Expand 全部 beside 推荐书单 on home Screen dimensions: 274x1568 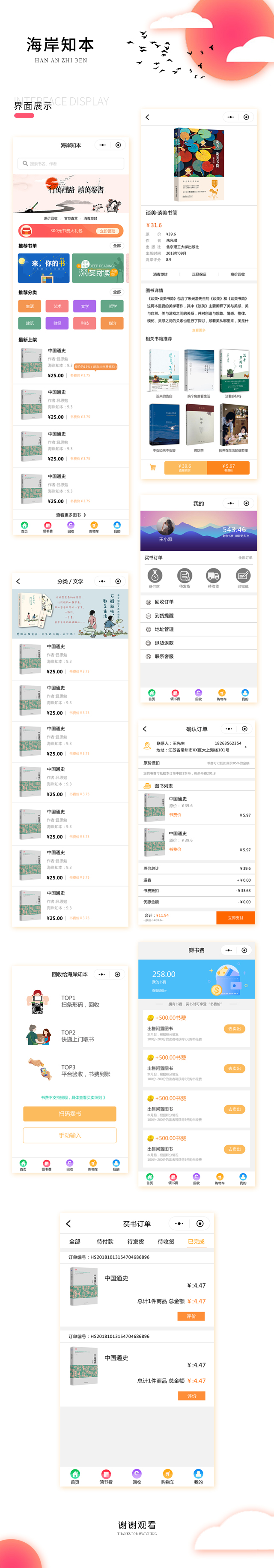click(116, 246)
